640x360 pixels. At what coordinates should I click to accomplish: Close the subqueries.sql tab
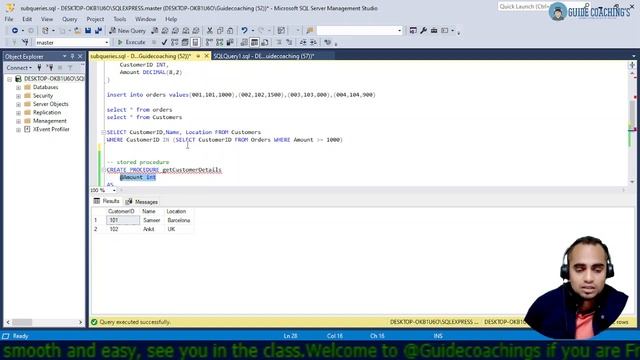pos(207,56)
